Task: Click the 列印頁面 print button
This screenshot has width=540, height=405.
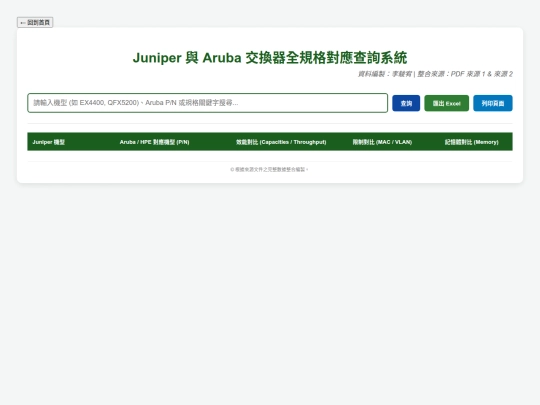Action: coord(492,103)
